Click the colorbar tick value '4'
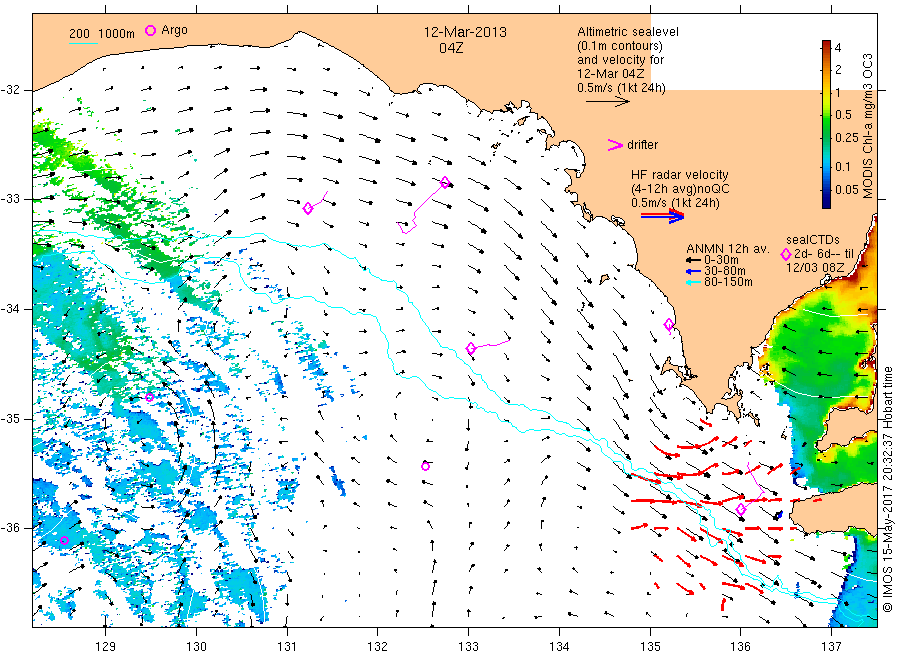The width and height of the screenshot is (900, 660). coord(838,48)
